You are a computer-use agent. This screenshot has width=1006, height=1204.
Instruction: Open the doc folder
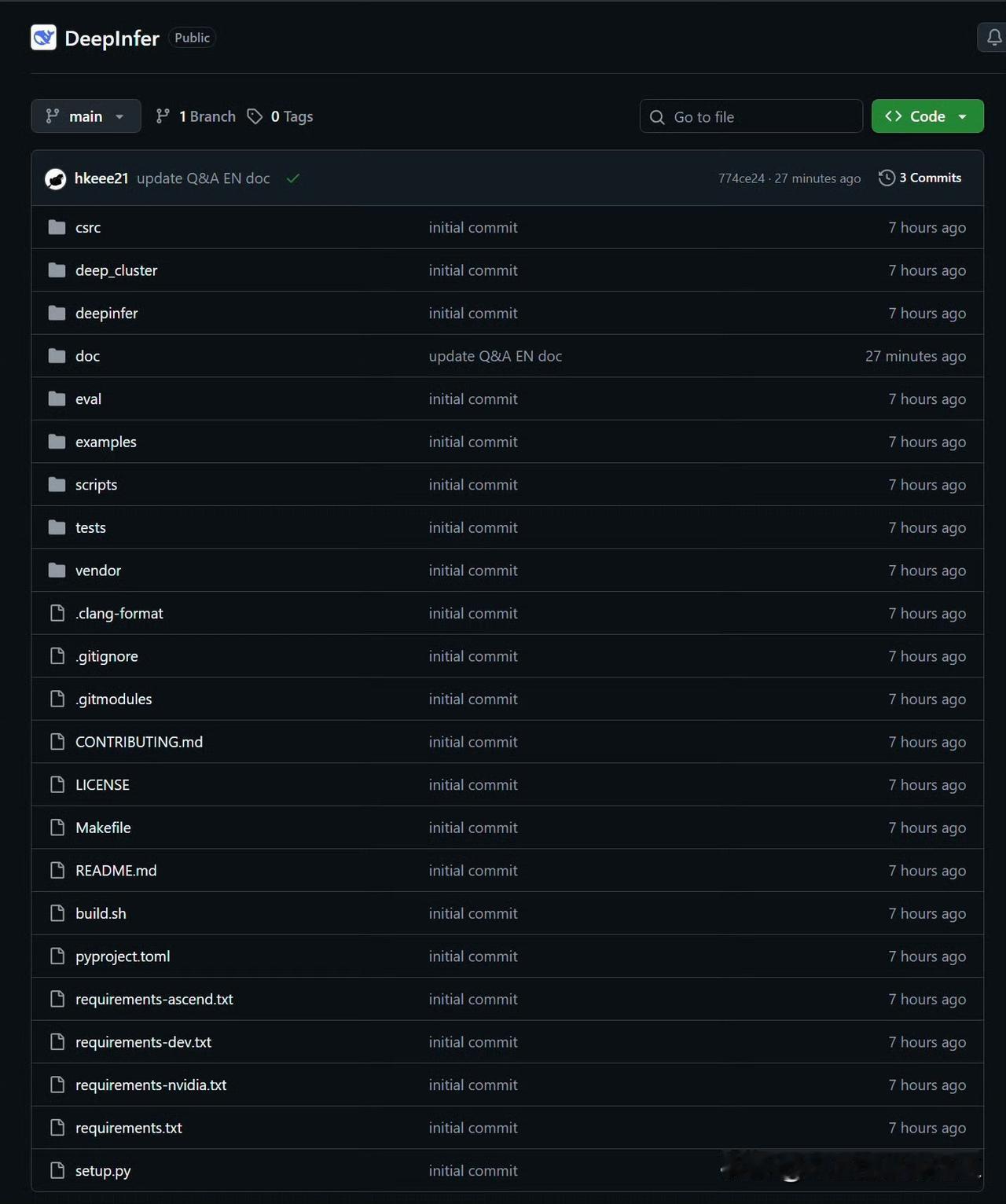point(88,356)
